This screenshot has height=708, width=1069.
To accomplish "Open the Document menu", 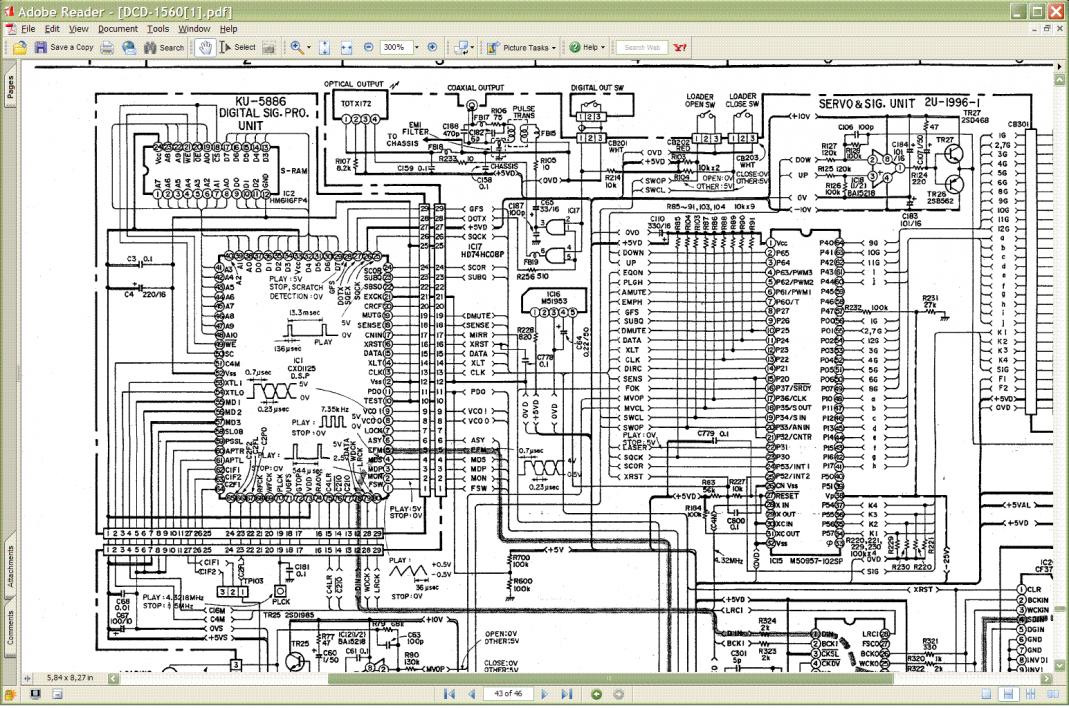I will (118, 29).
